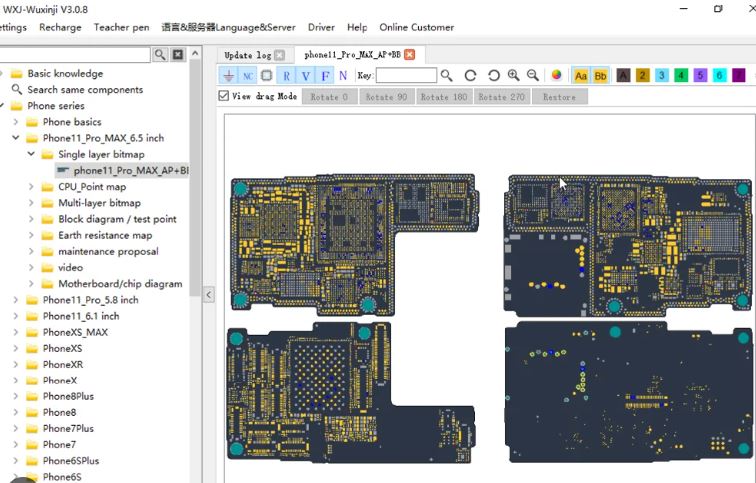Select the green color swatch number 4

pyautogui.click(x=680, y=76)
